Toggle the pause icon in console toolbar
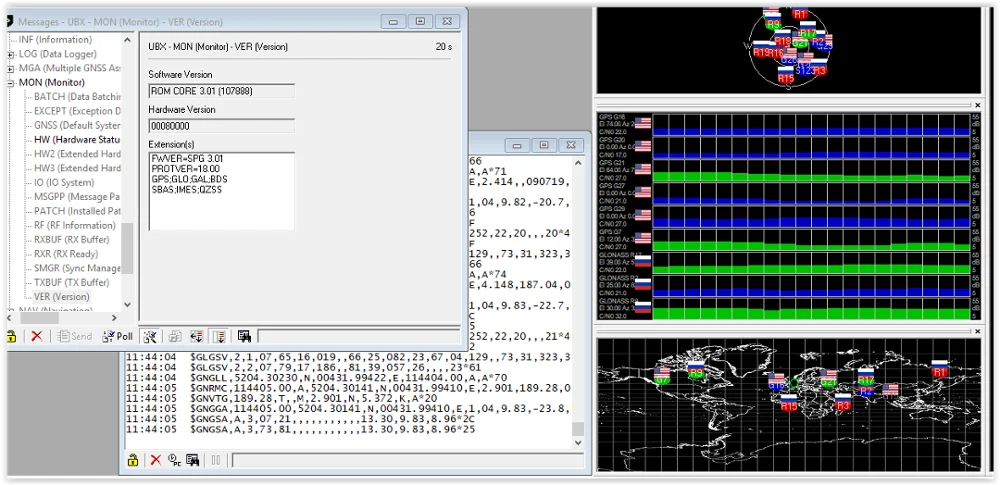The image size is (1000, 485). [214, 460]
